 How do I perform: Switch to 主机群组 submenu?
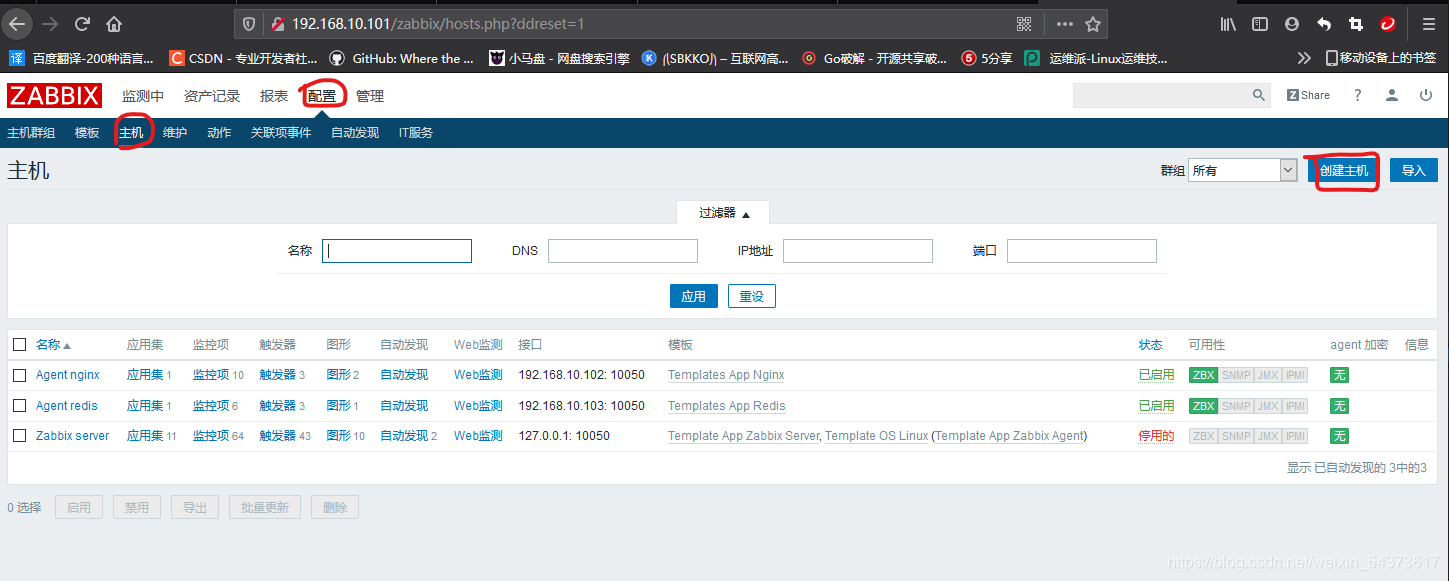click(31, 132)
